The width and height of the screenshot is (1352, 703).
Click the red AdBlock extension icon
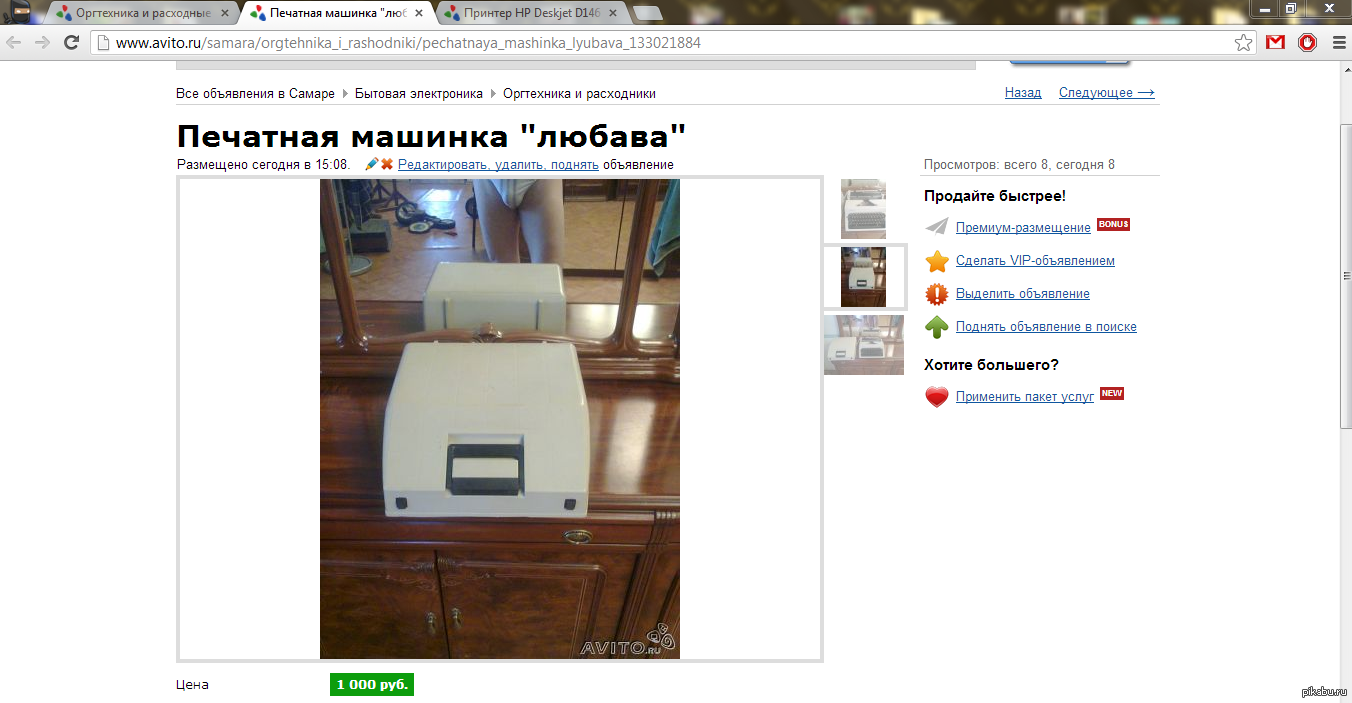click(1307, 43)
